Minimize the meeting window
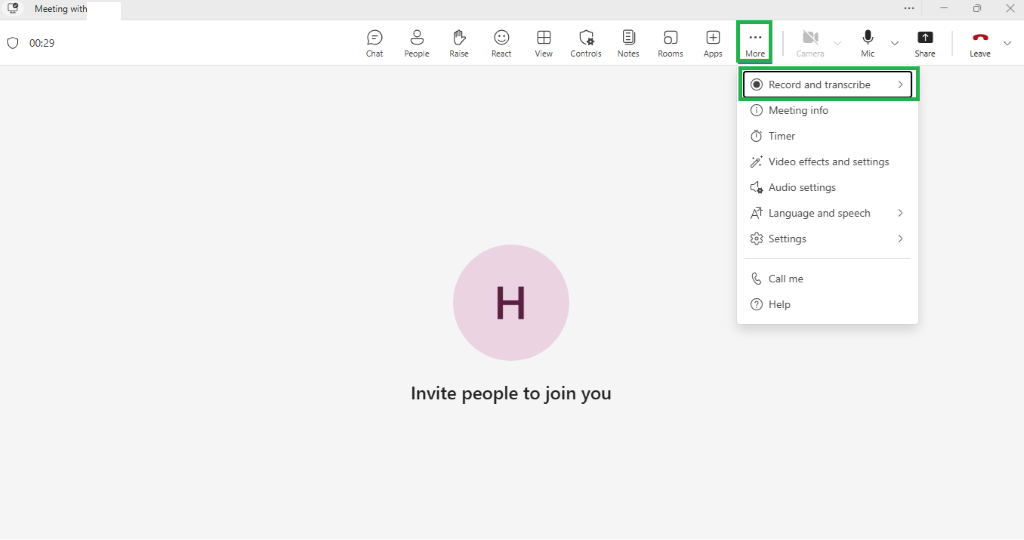Screen dimensions: 1024x540 click(944, 8)
